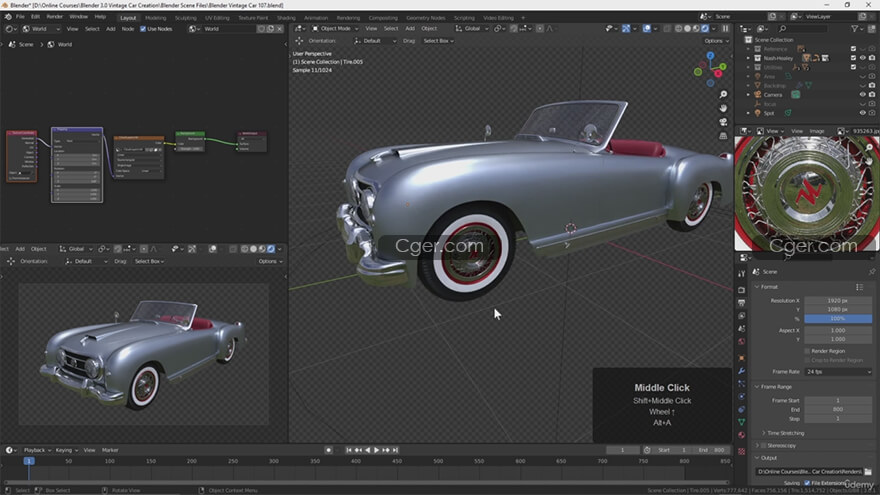Open the File menu

20,17
